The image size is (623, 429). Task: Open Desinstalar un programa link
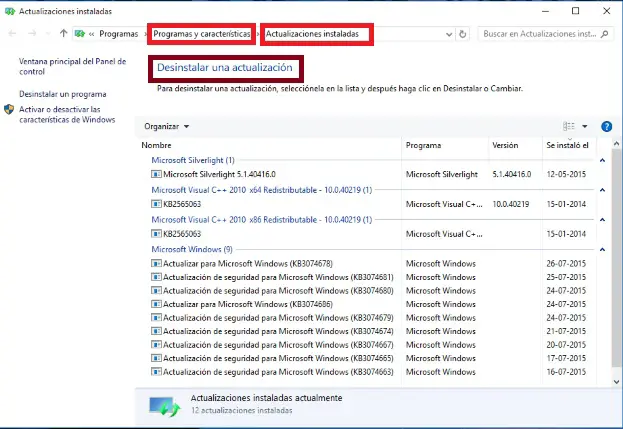[63, 94]
